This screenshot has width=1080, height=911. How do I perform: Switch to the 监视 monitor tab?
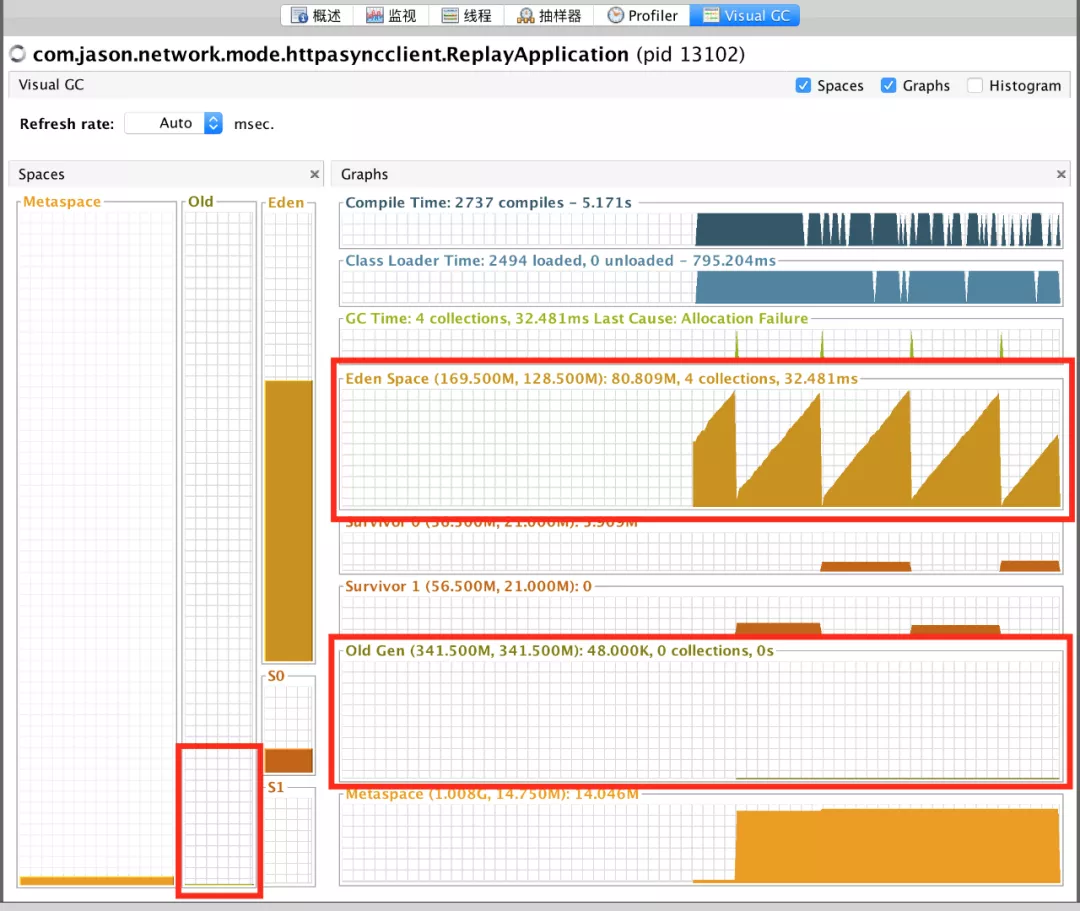(x=391, y=15)
